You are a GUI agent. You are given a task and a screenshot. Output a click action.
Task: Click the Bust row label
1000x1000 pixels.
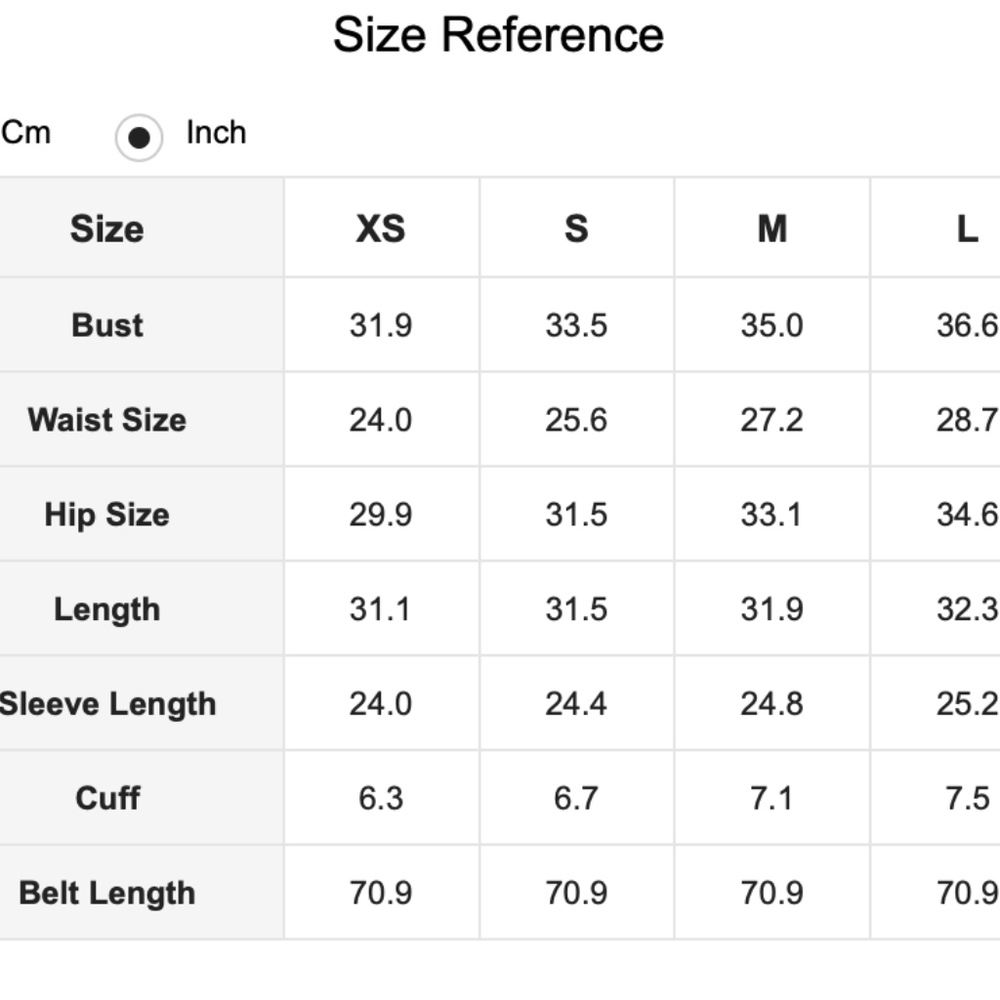coord(107,325)
